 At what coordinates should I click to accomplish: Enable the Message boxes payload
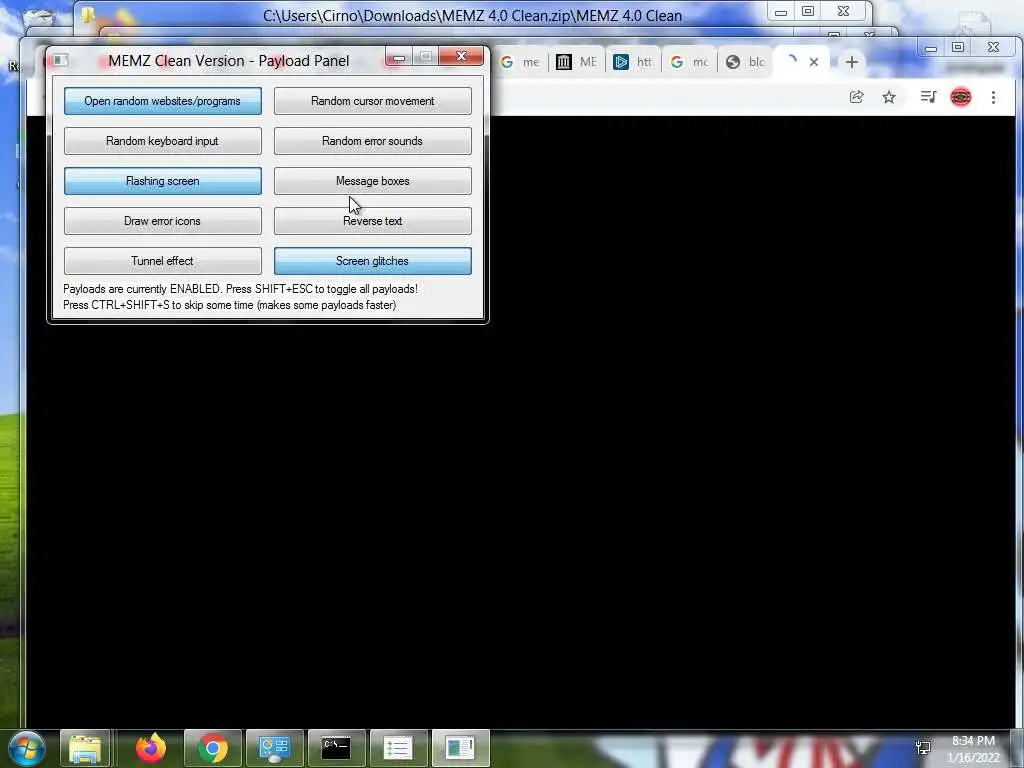click(372, 181)
